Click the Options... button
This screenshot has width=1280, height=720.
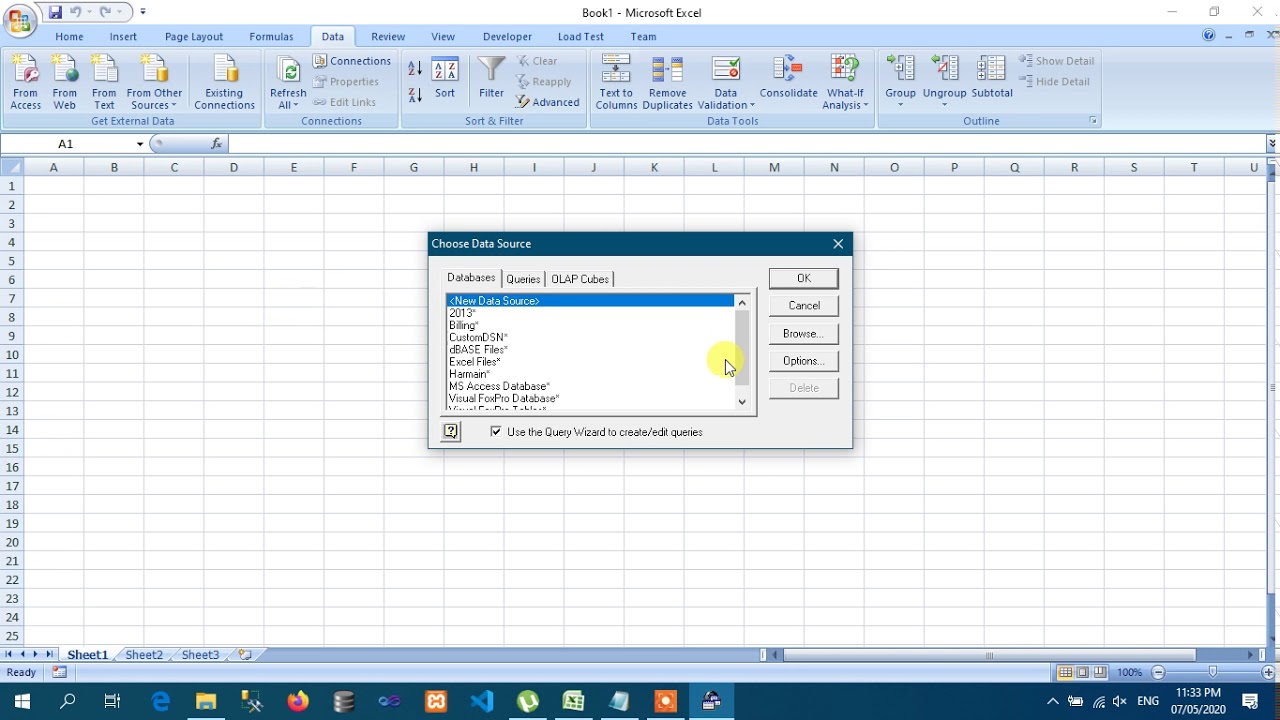804,361
